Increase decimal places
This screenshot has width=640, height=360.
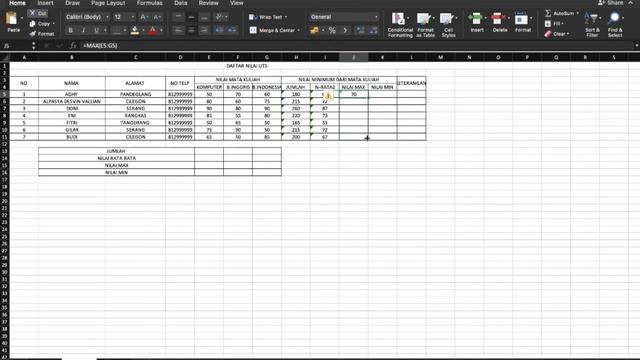(360, 30)
